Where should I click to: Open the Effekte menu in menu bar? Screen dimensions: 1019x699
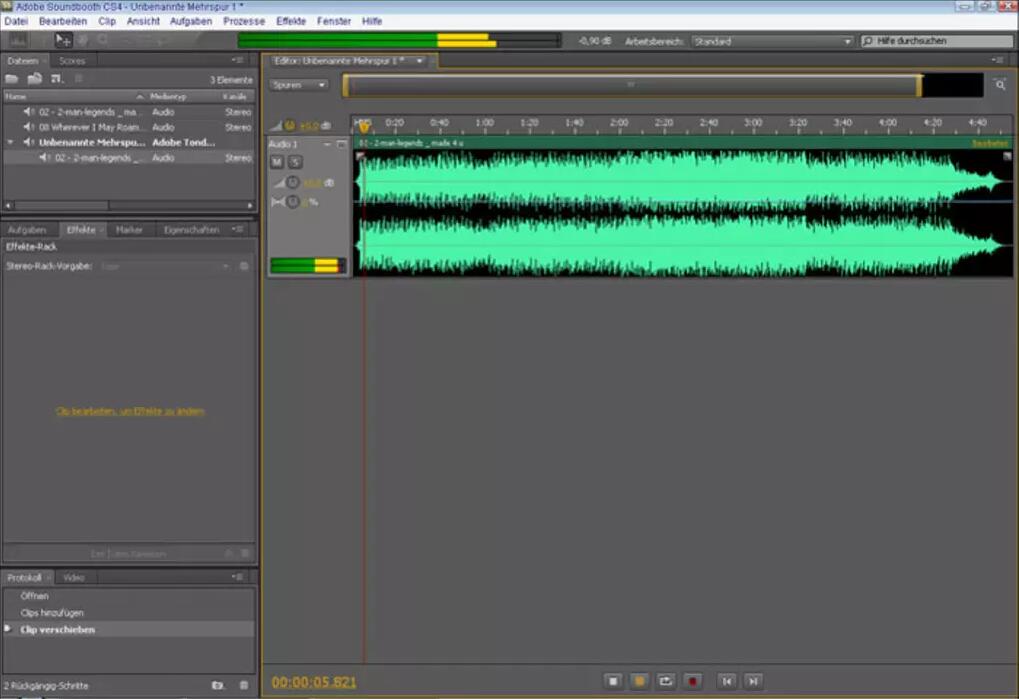coord(291,21)
